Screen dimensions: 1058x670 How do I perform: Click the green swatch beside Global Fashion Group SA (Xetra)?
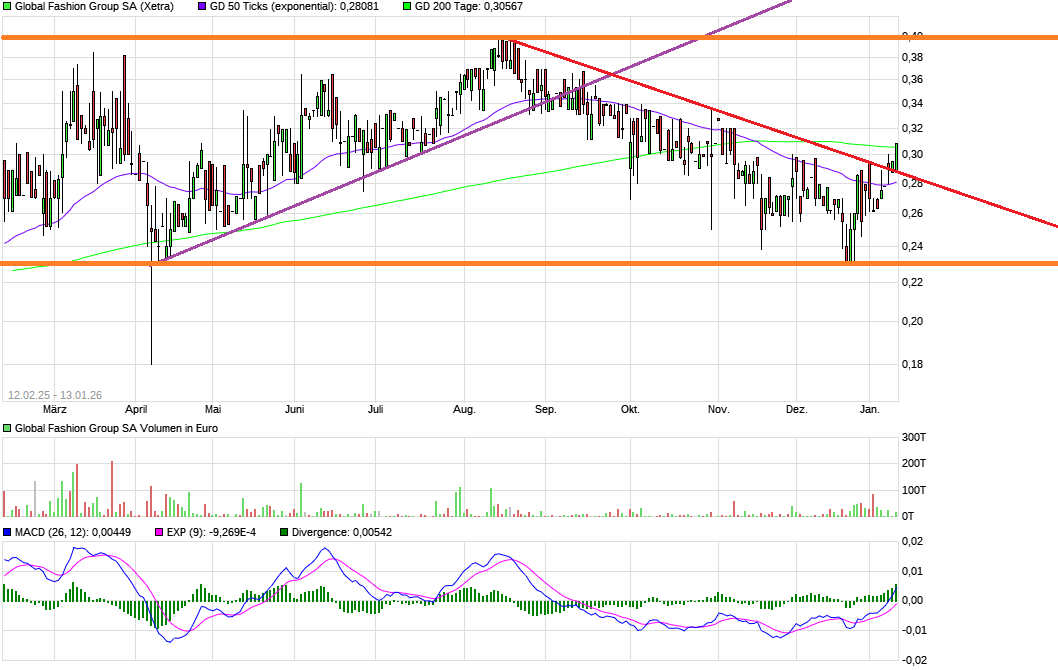[x=7, y=6]
